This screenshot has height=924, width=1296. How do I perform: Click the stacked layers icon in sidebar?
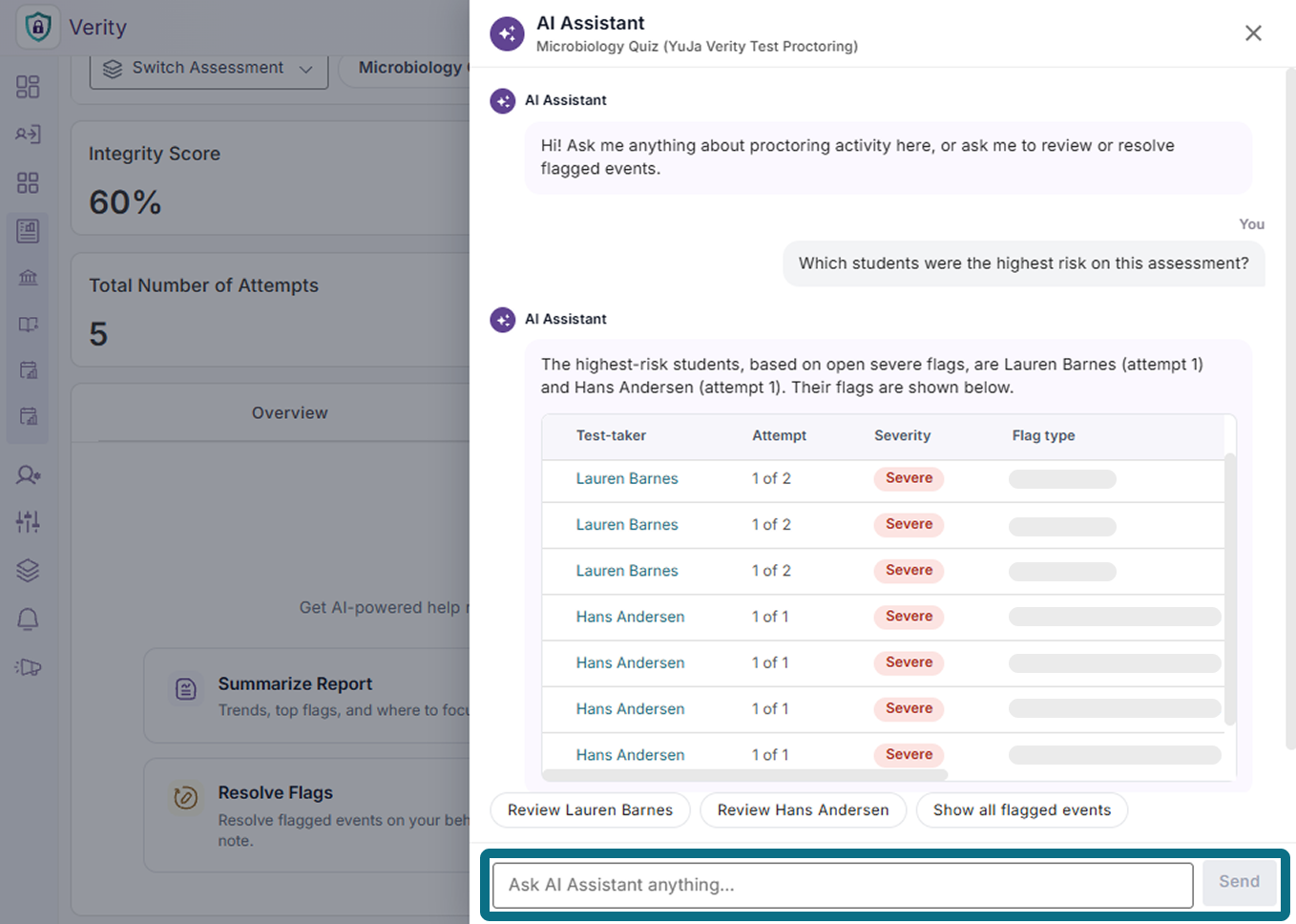[28, 570]
